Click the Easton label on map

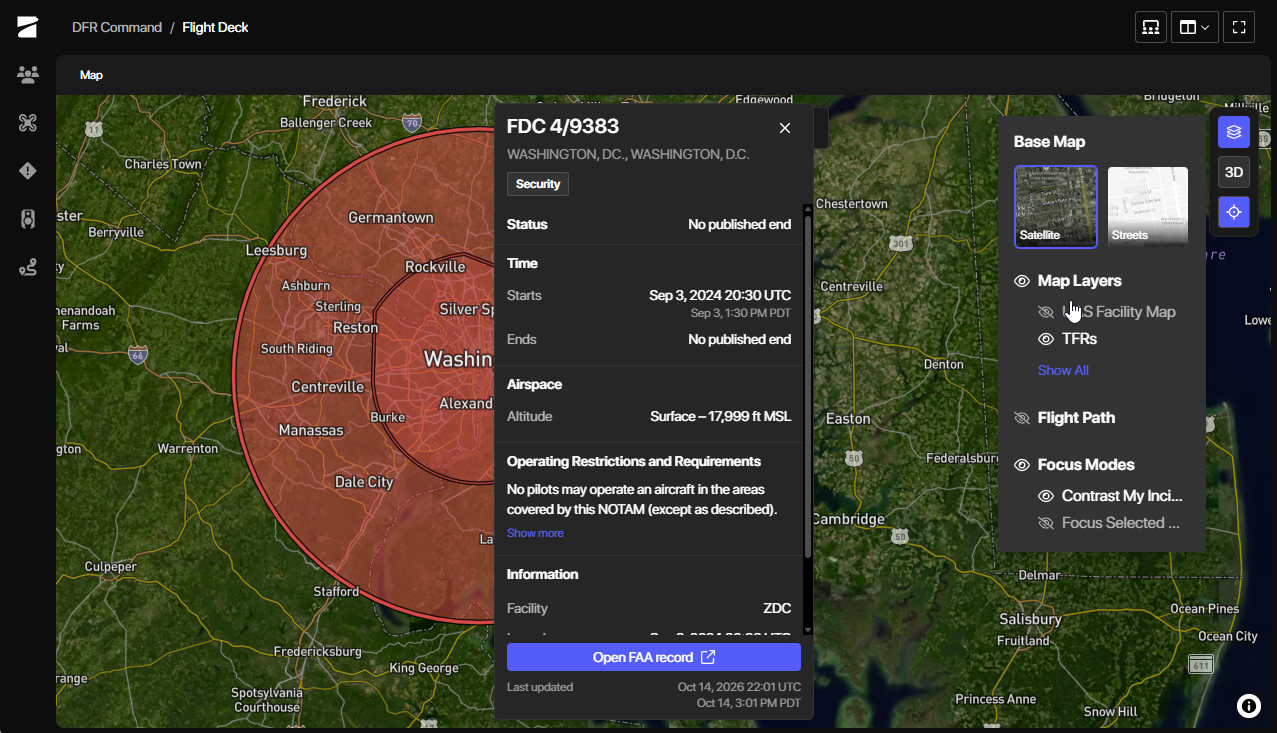(x=848, y=418)
